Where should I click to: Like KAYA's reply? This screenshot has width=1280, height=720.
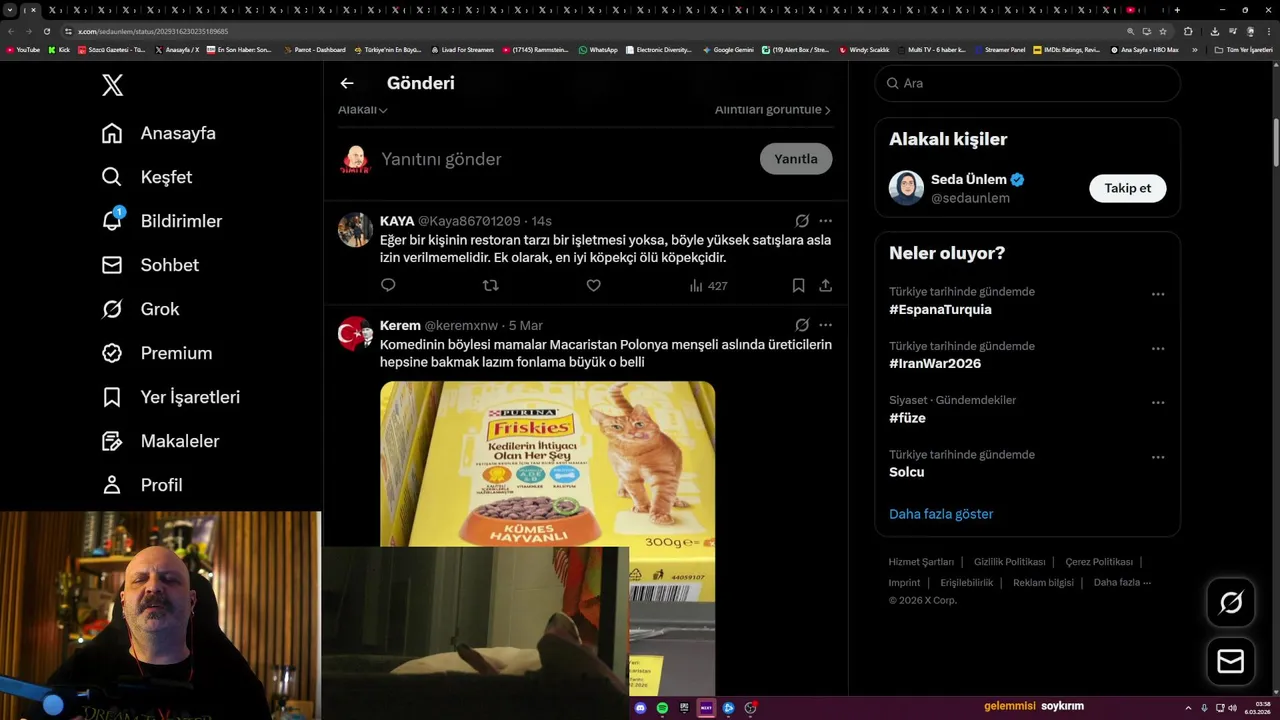click(593, 286)
